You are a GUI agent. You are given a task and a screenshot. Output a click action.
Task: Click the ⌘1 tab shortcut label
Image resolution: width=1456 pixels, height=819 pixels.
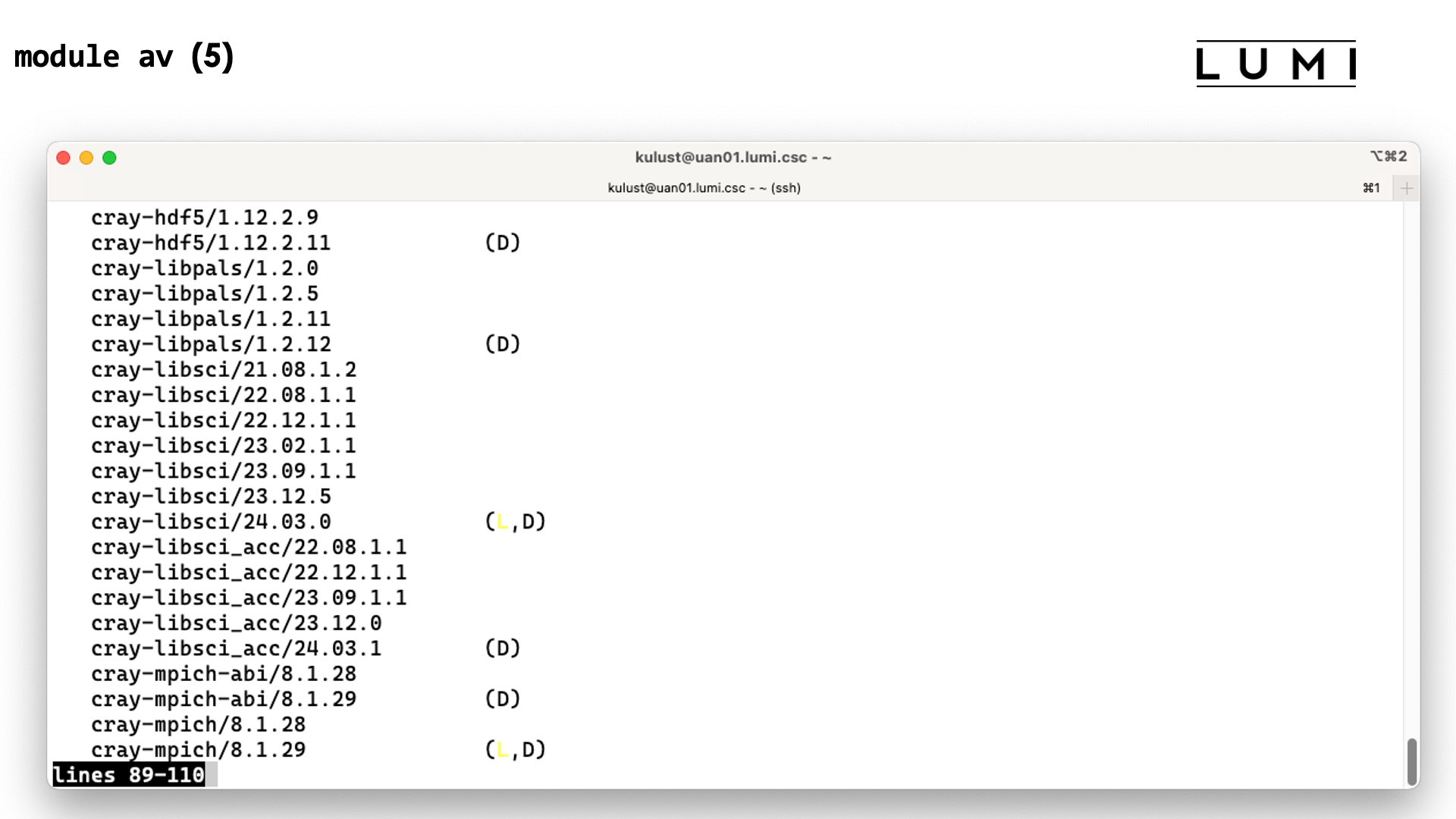pyautogui.click(x=1371, y=188)
